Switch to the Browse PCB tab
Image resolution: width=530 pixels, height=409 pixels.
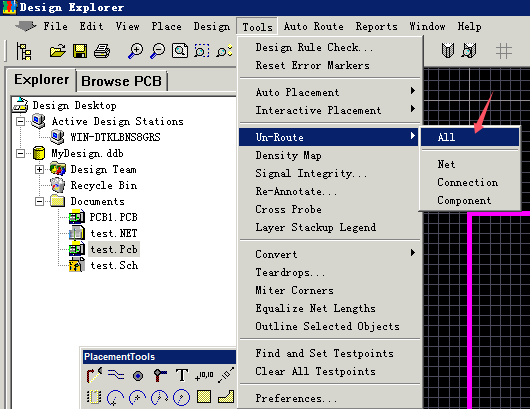click(122, 81)
